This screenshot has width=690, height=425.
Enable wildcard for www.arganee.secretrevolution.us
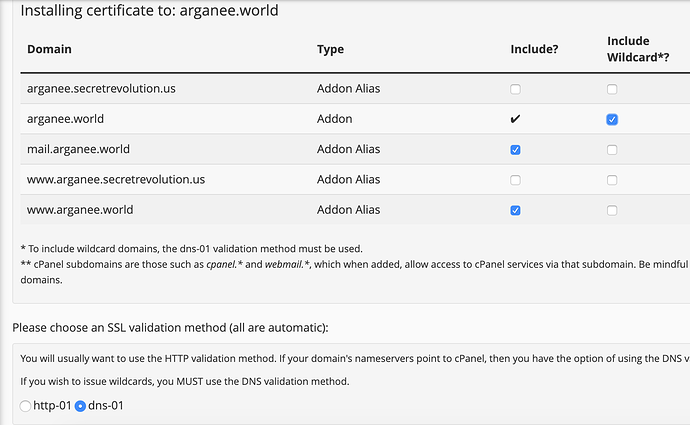pos(612,180)
